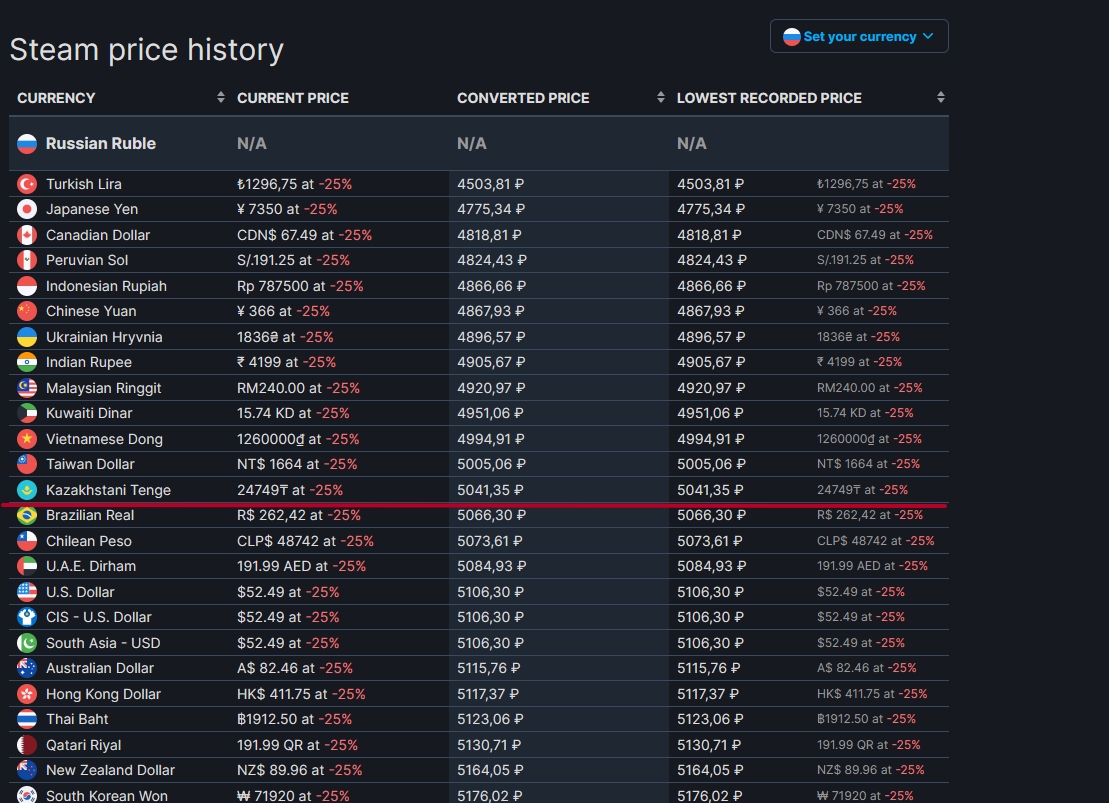The image size is (1109, 803).
Task: Click the Steam price history heading
Action: (x=147, y=50)
